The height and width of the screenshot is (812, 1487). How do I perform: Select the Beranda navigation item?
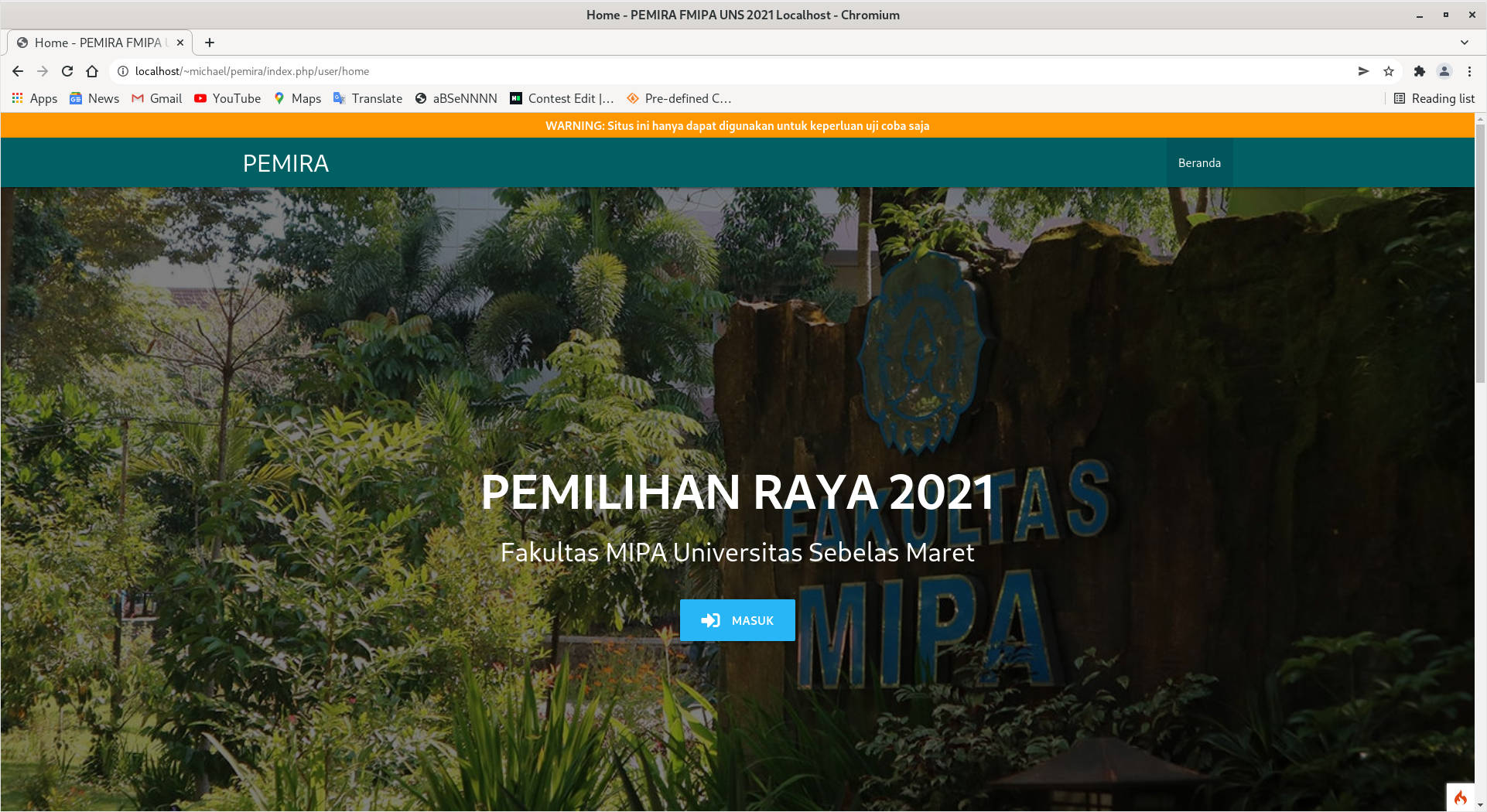tap(1199, 163)
